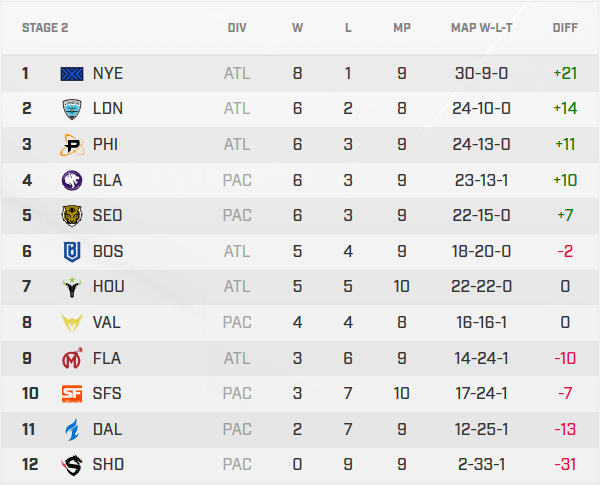Sort by the MAP W-L-T header

tap(481, 27)
